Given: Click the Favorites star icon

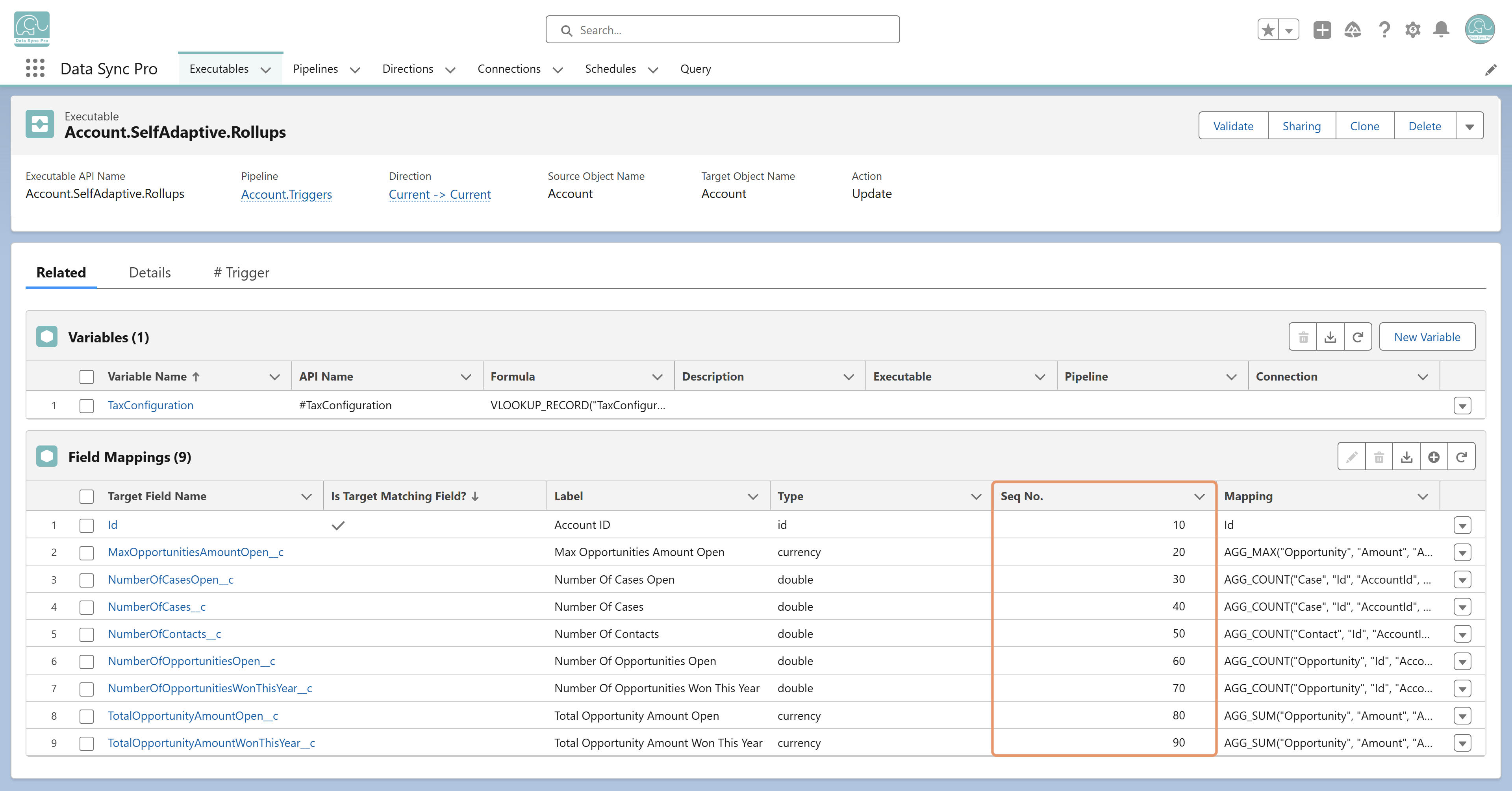Looking at the screenshot, I should pos(1268,30).
